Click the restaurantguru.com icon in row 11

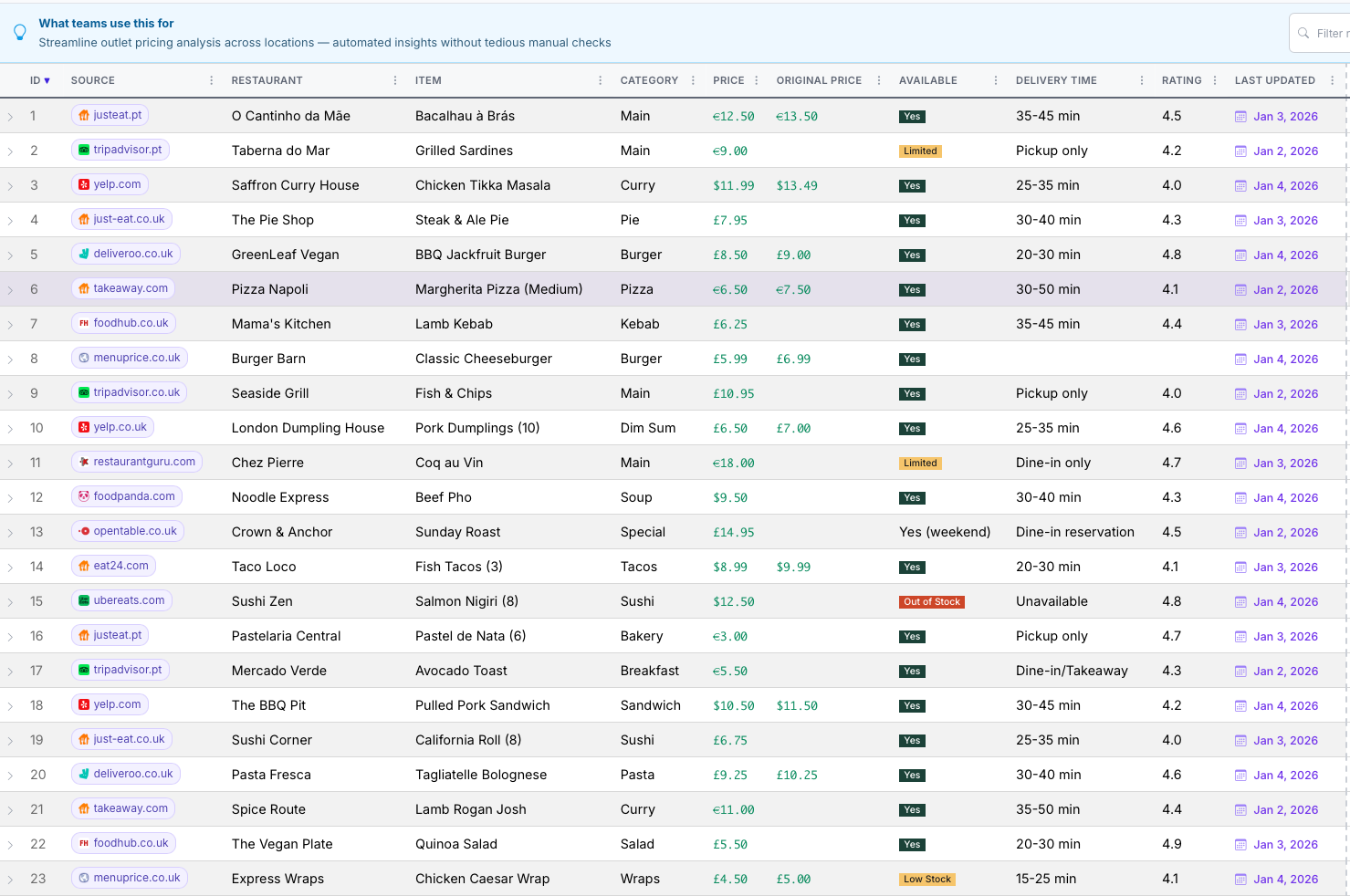pos(84,462)
